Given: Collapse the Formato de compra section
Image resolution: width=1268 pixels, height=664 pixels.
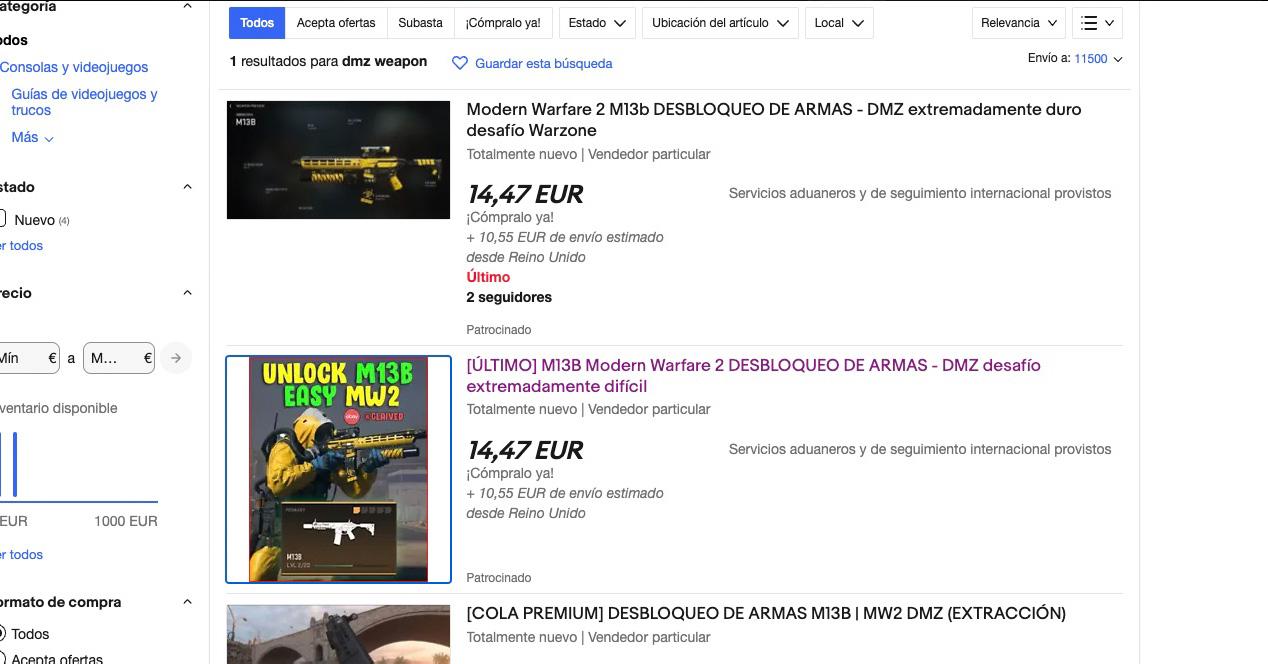Looking at the screenshot, I should click(x=187, y=602).
